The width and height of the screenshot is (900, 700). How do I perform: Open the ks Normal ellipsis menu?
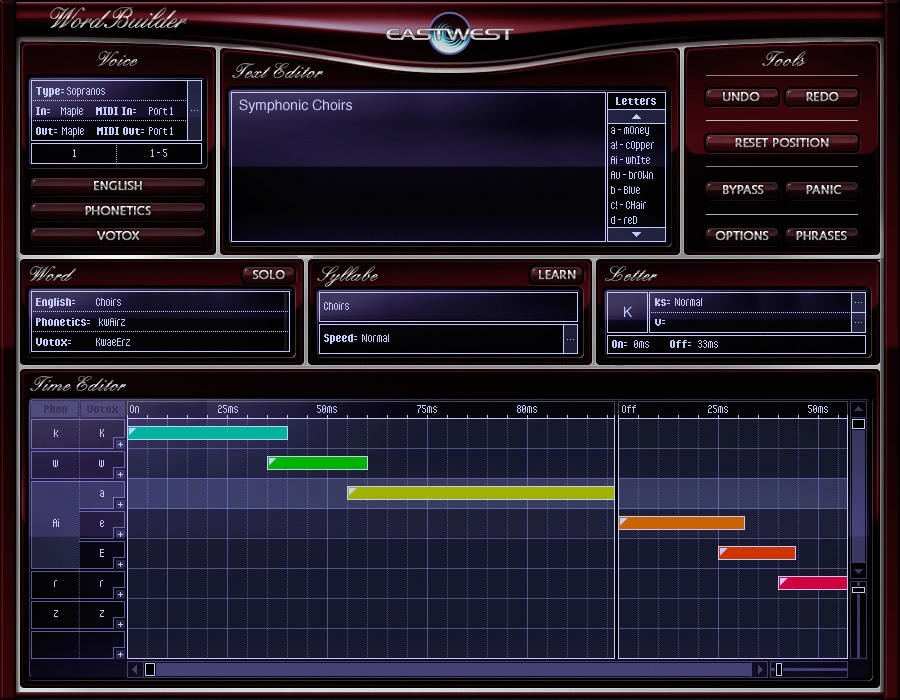click(x=858, y=302)
